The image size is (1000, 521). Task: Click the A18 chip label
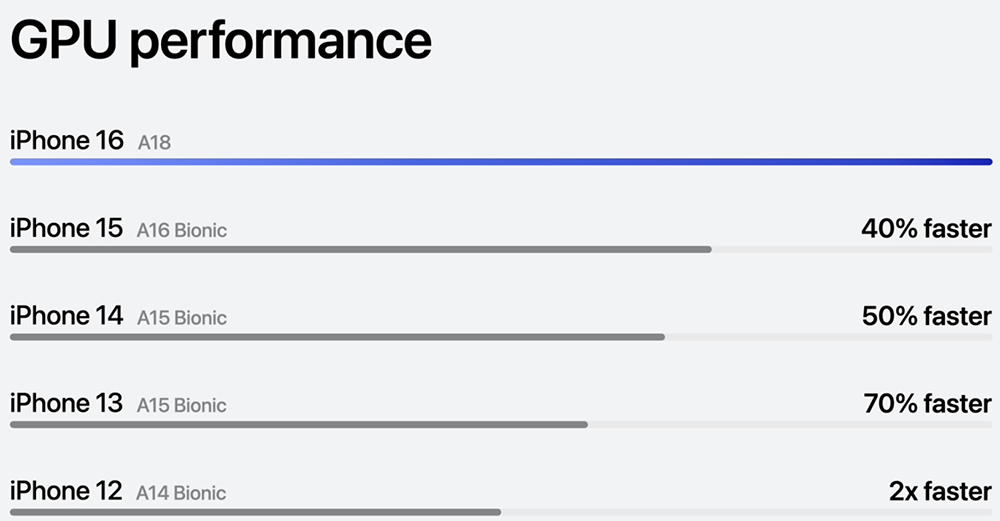click(154, 143)
